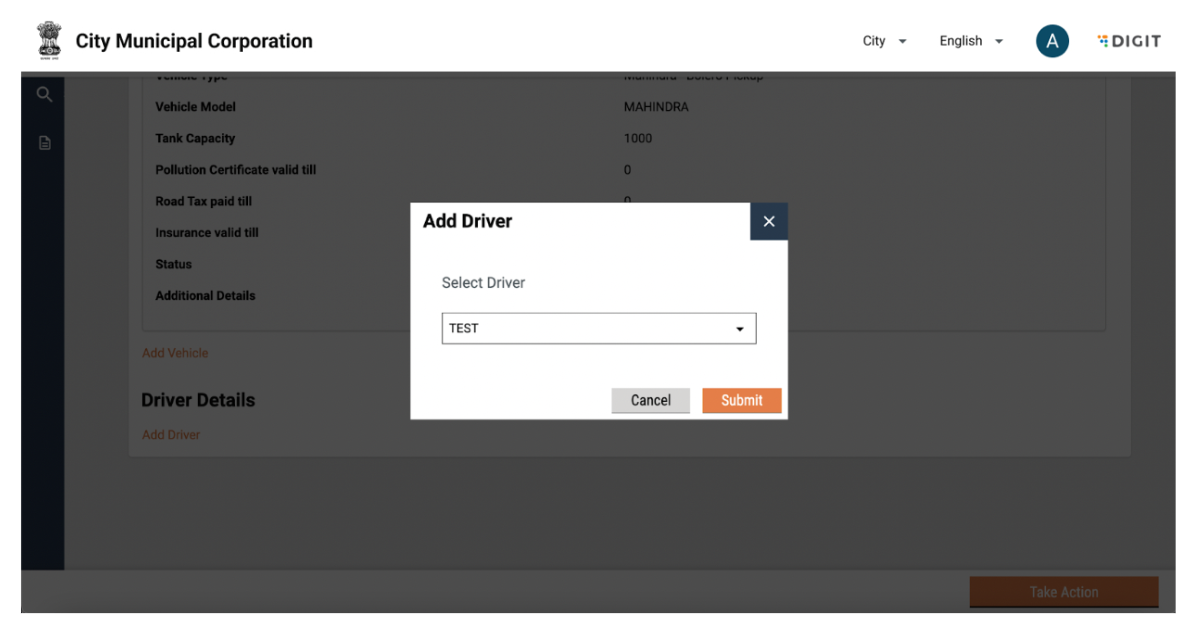Click the document icon in sidebar
The height and width of the screenshot is (621, 1195).
coord(44,143)
